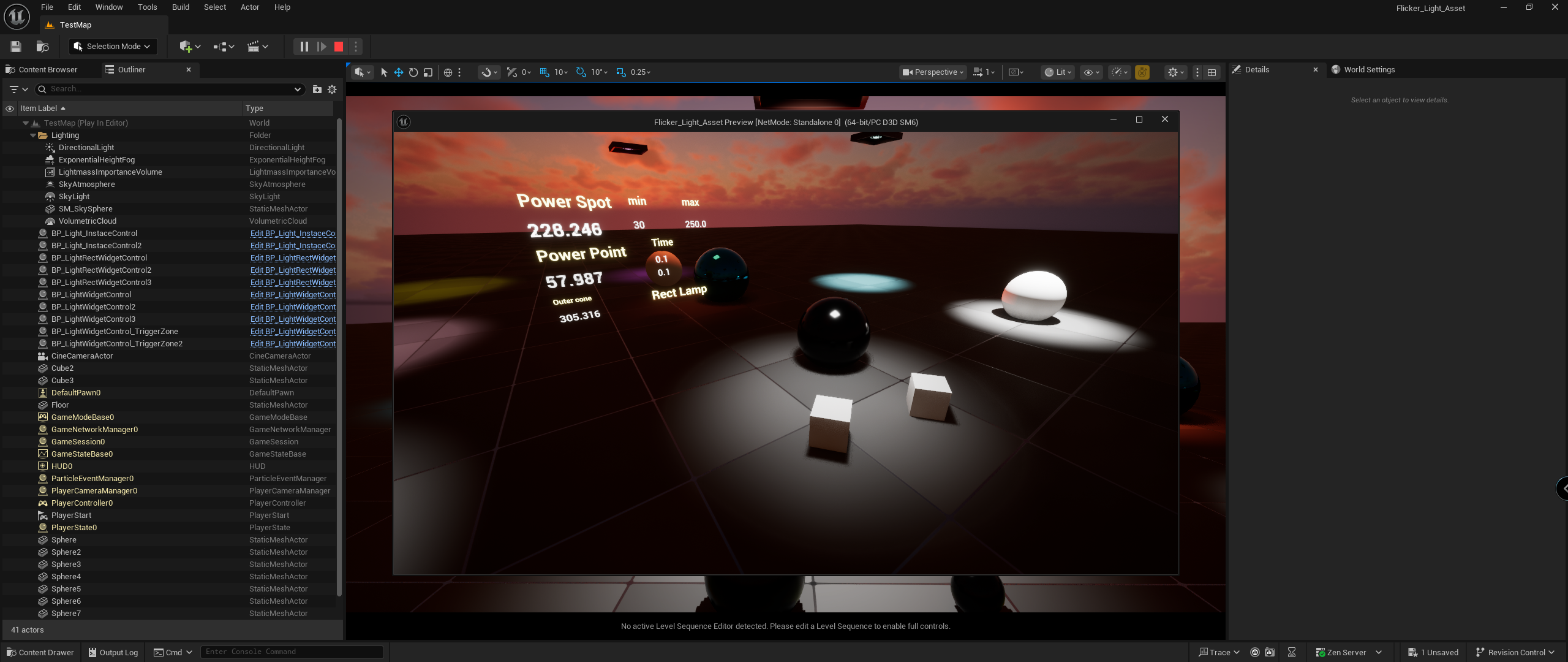Select the Scale transform tool
This screenshot has height=662, width=1568.
(428, 72)
